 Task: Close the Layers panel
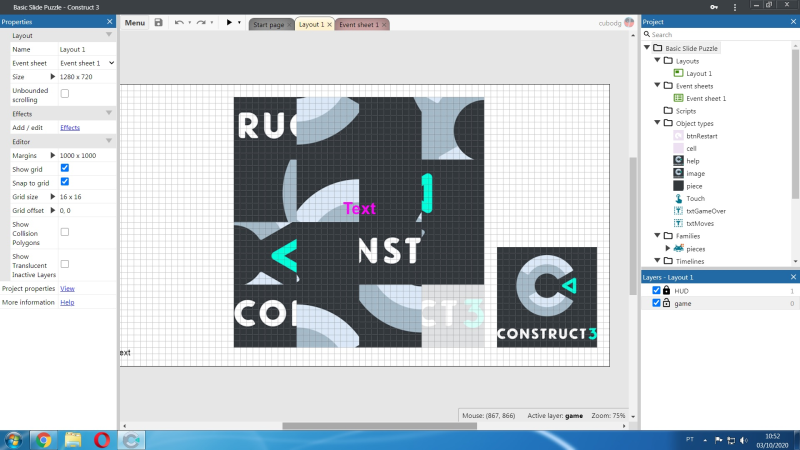793,277
